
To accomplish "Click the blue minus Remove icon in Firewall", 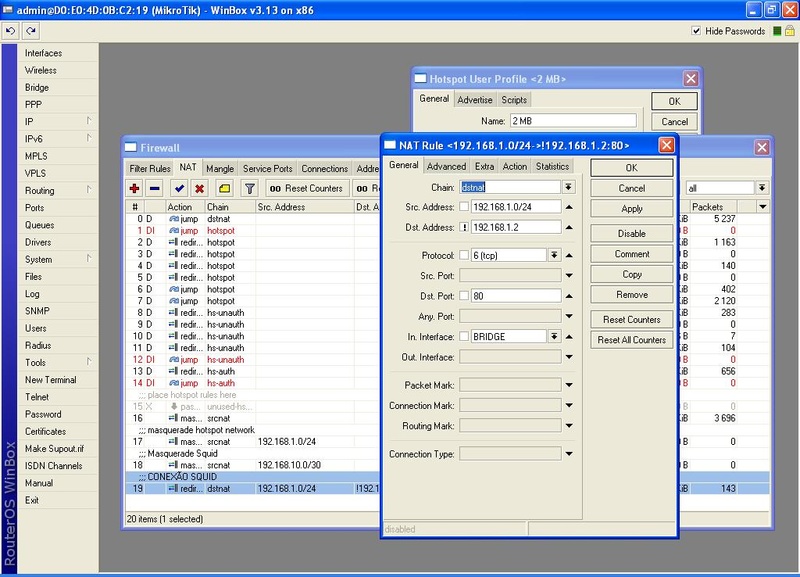I will pos(155,188).
